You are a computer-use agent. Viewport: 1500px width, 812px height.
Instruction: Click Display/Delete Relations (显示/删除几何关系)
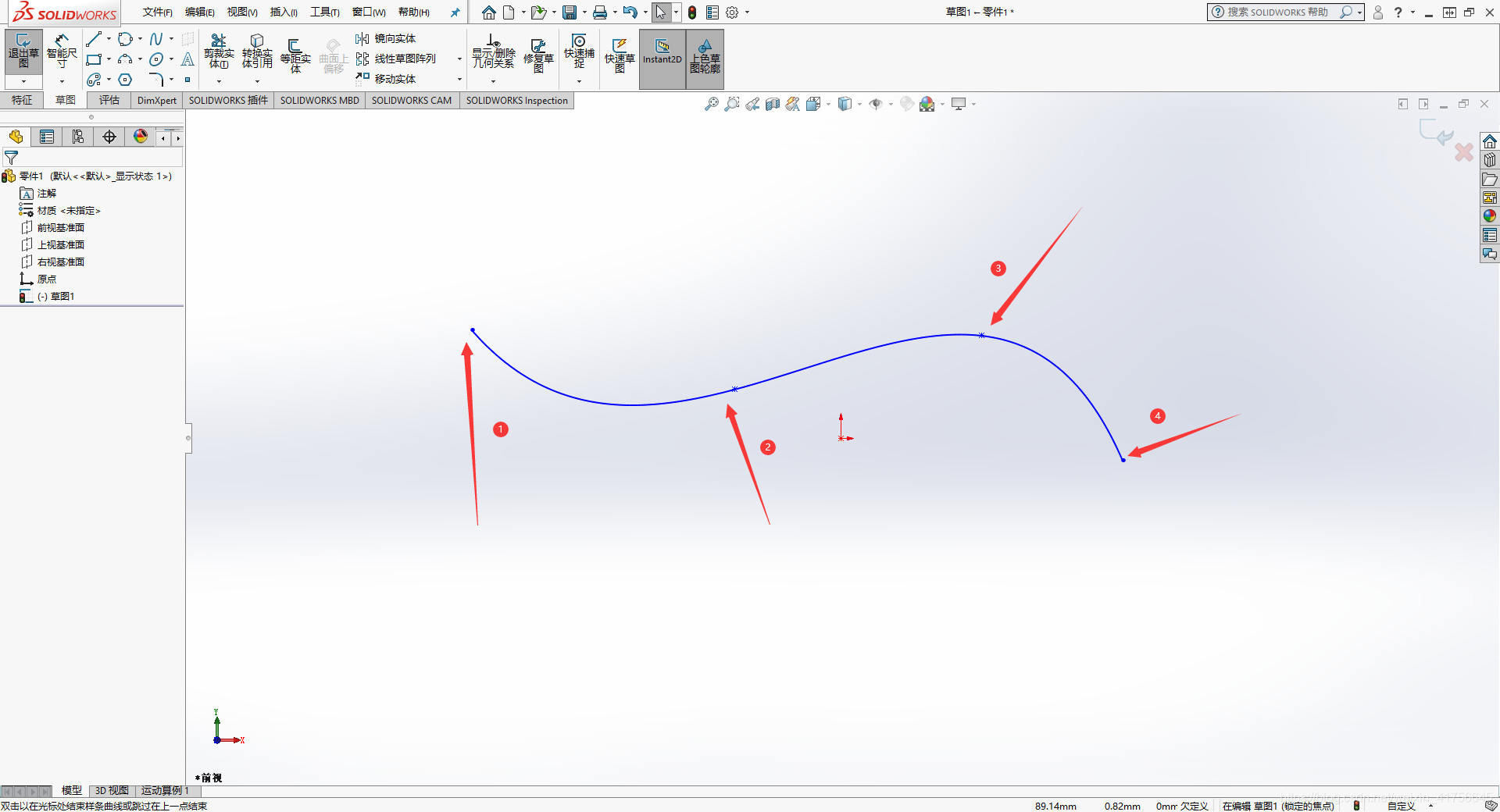(493, 52)
